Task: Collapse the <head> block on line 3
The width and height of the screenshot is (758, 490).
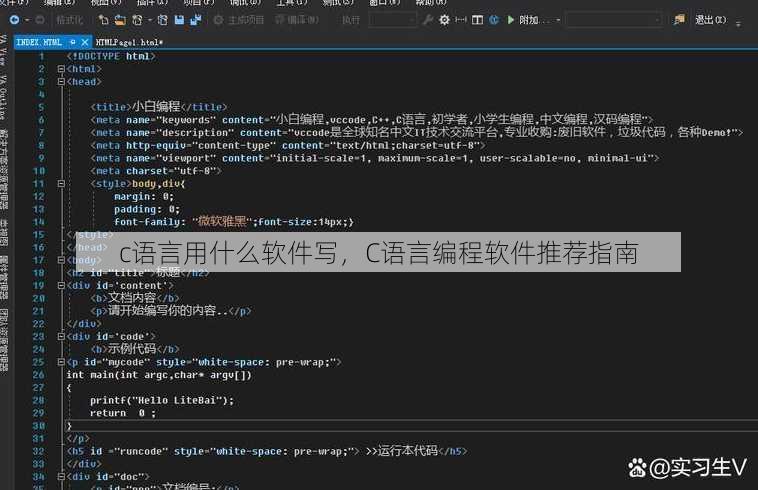Action: [x=61, y=82]
